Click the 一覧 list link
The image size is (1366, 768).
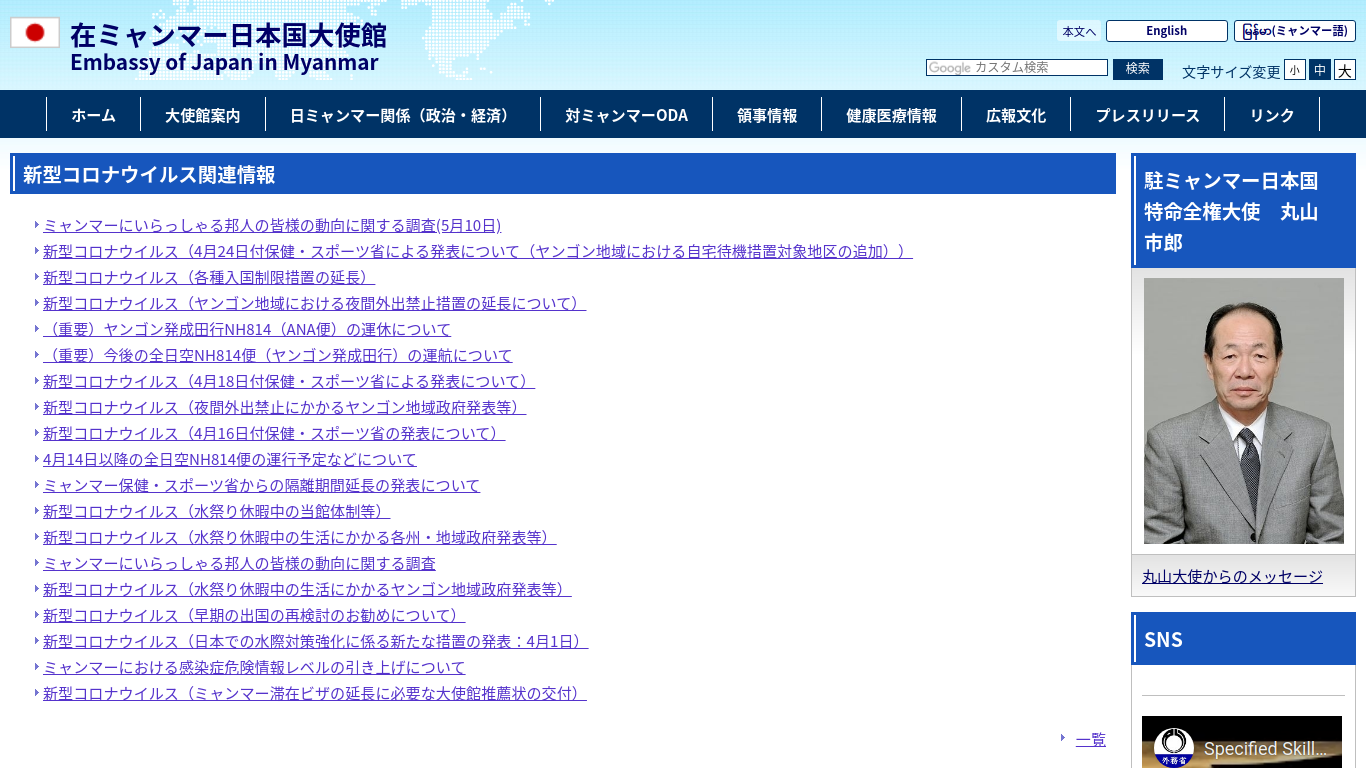1091,740
